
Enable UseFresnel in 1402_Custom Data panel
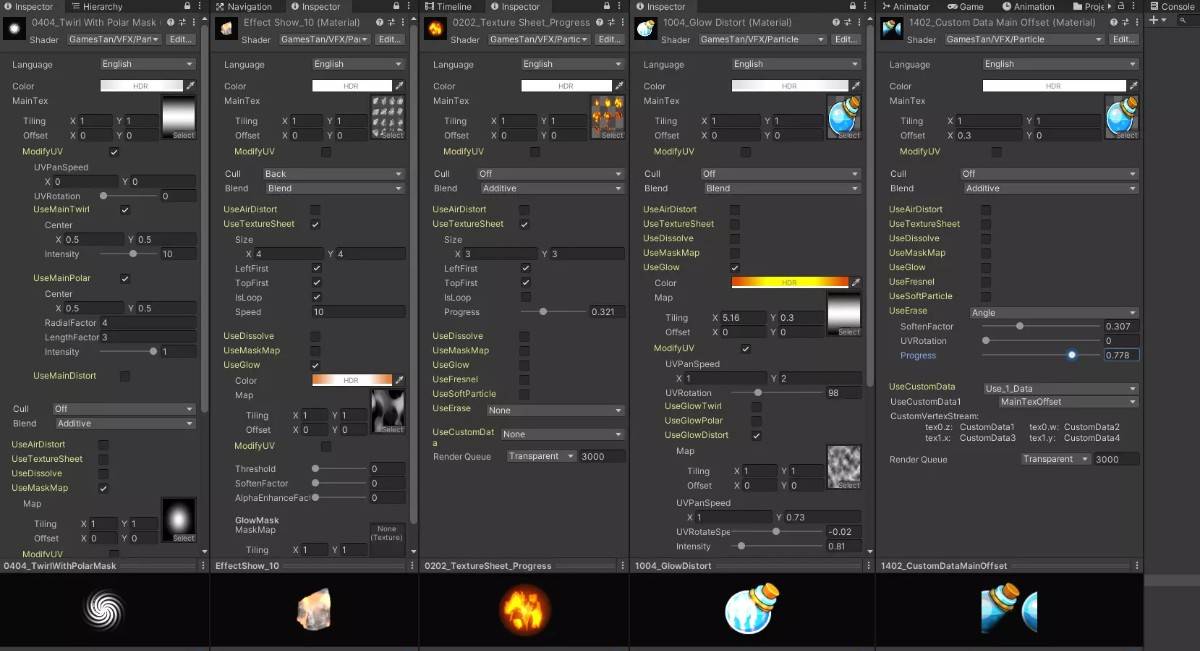coord(986,282)
